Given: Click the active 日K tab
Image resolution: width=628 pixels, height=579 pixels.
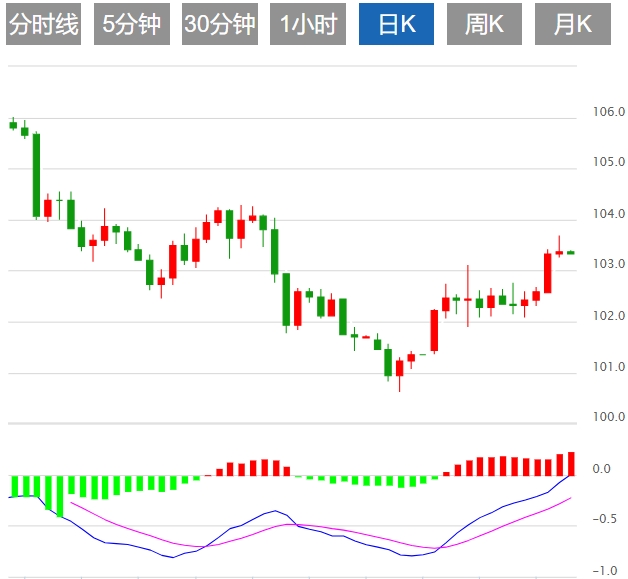Looking at the screenshot, I should (396, 25).
